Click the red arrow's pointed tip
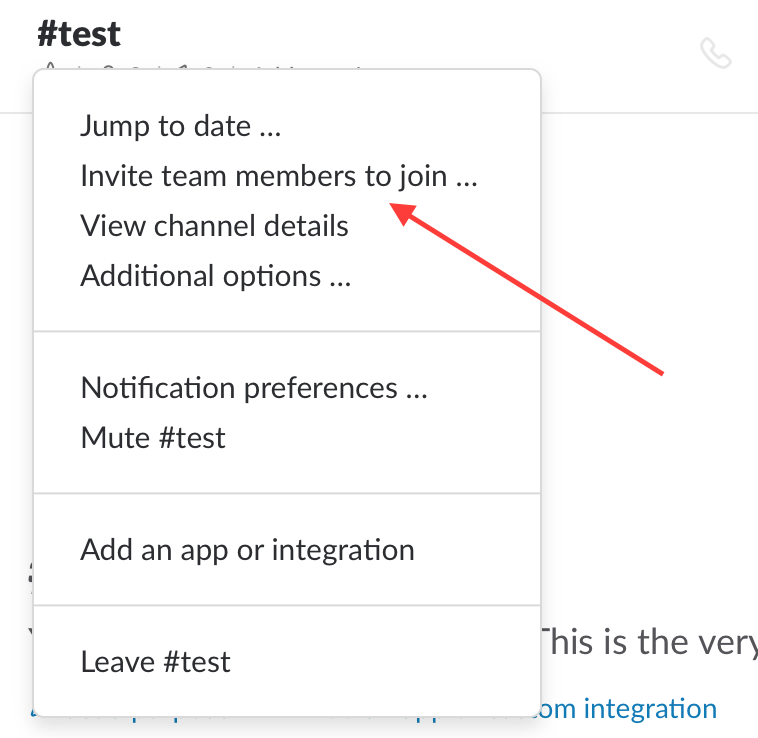 [391, 204]
